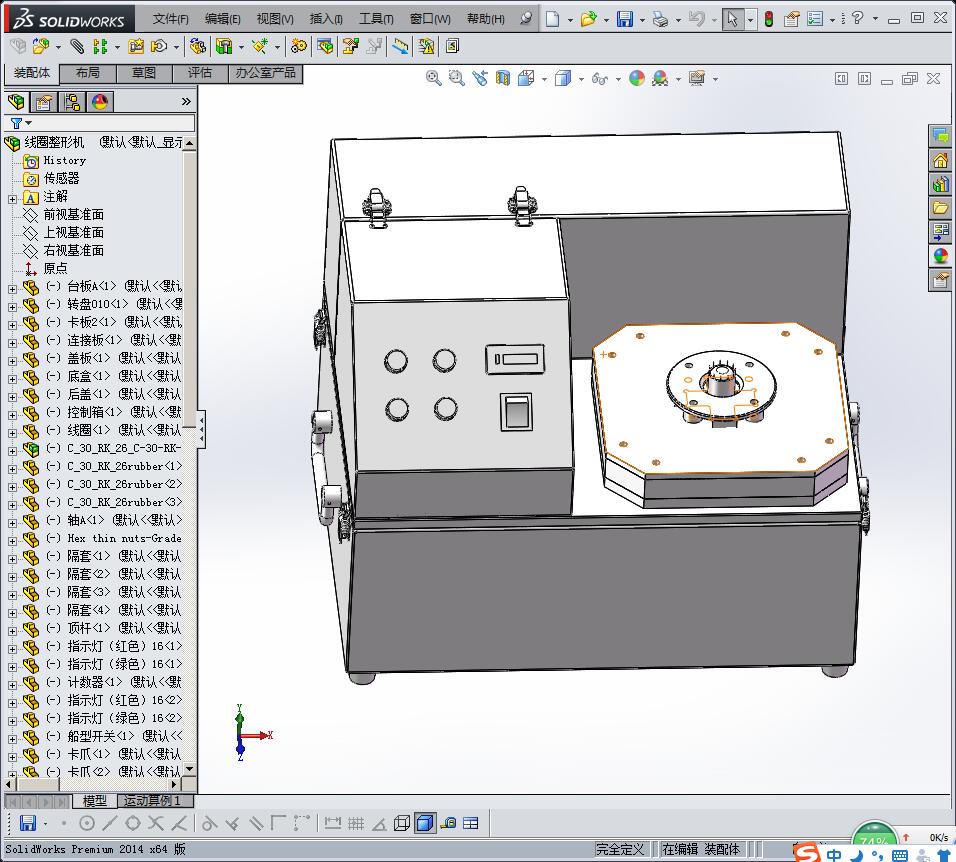Viewport: 956px width, 862px height.
Task: Open the 工具(T) menu
Action: click(376, 19)
